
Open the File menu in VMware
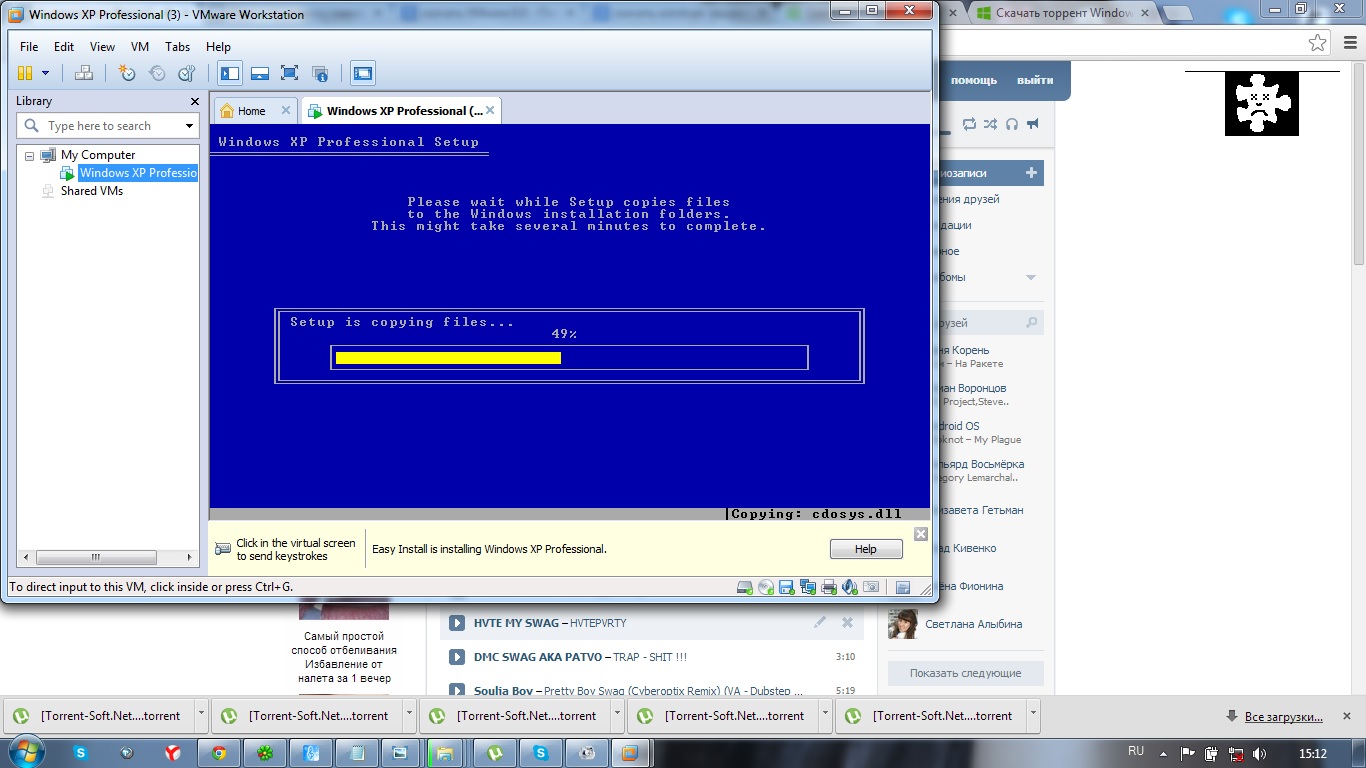point(29,47)
